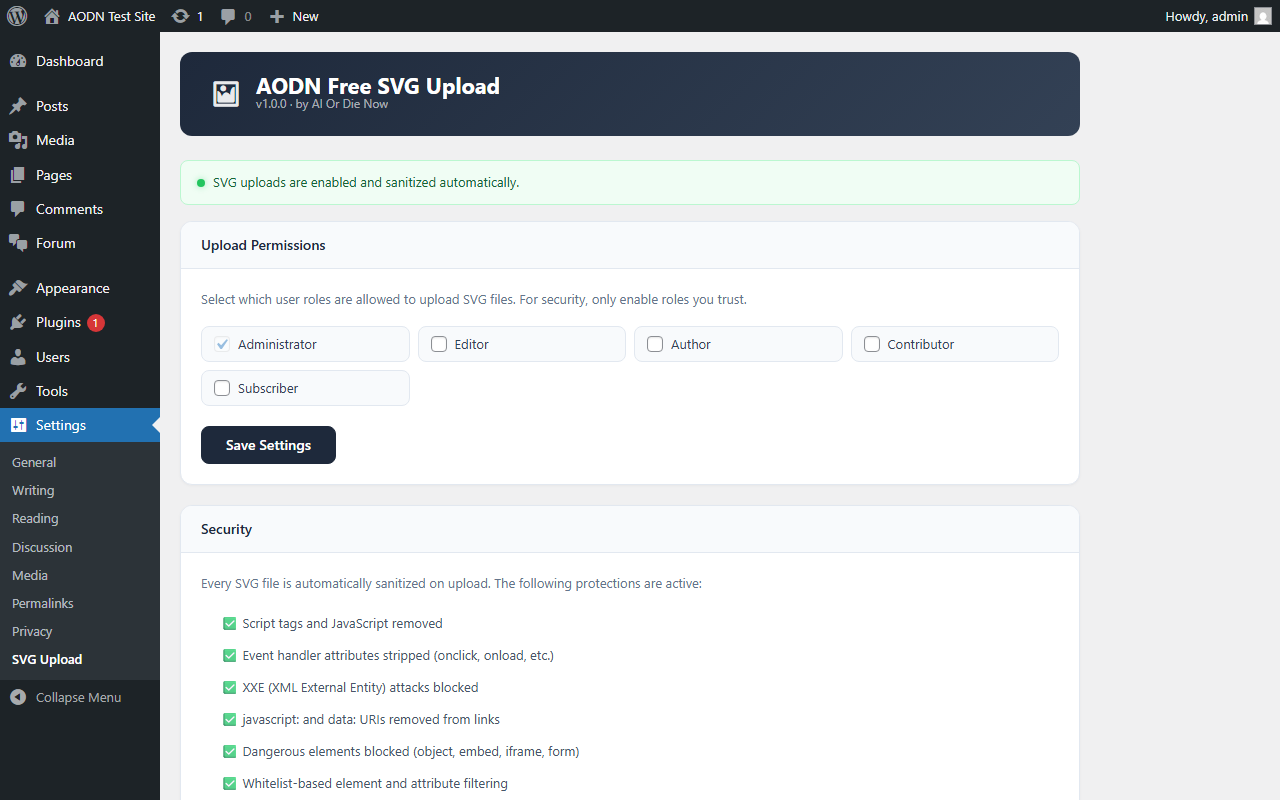
Task: Click 'Script tags and JavaScript removed' text
Action: click(342, 623)
